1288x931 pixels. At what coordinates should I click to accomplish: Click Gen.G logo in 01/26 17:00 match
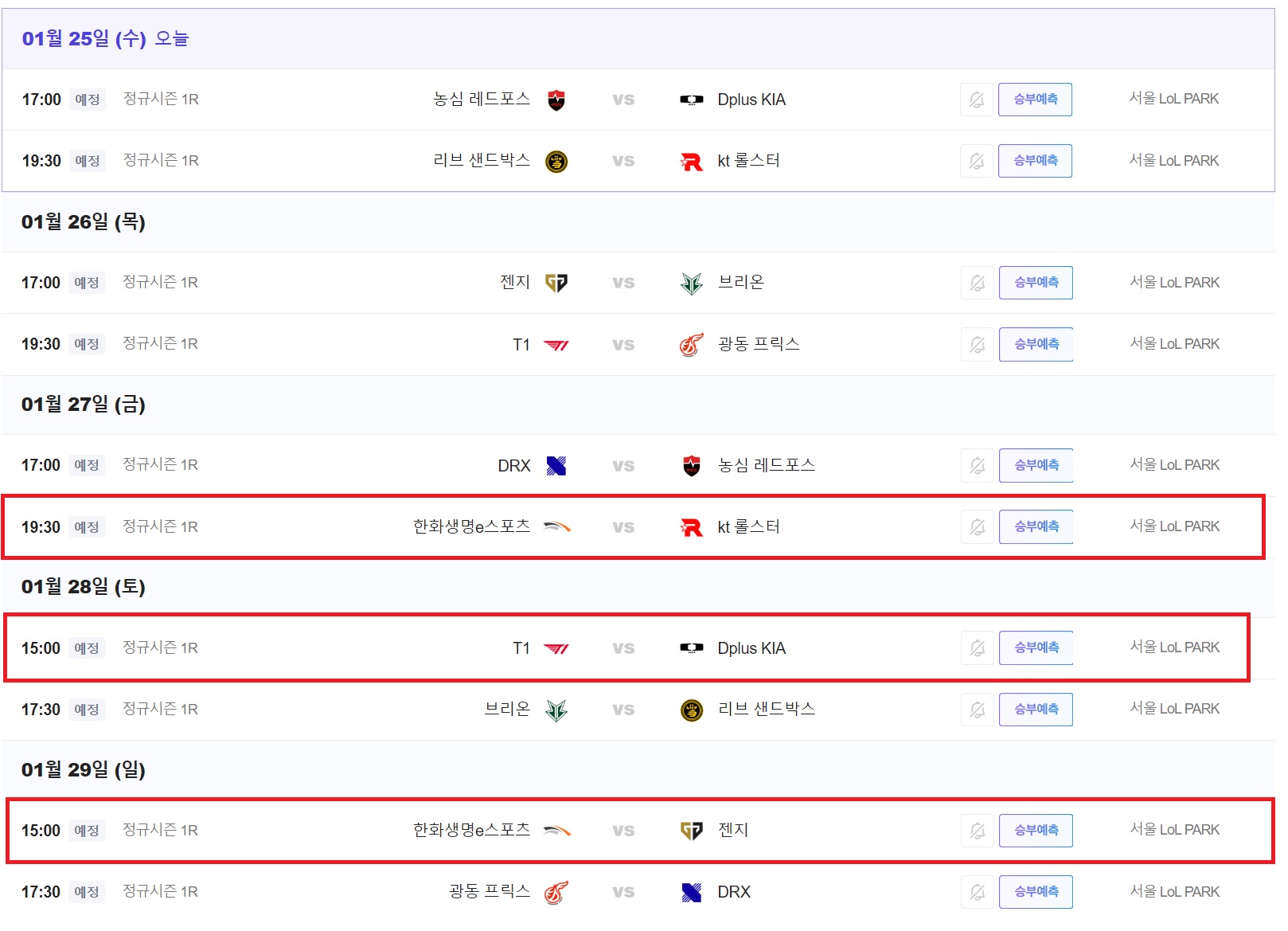tap(556, 283)
